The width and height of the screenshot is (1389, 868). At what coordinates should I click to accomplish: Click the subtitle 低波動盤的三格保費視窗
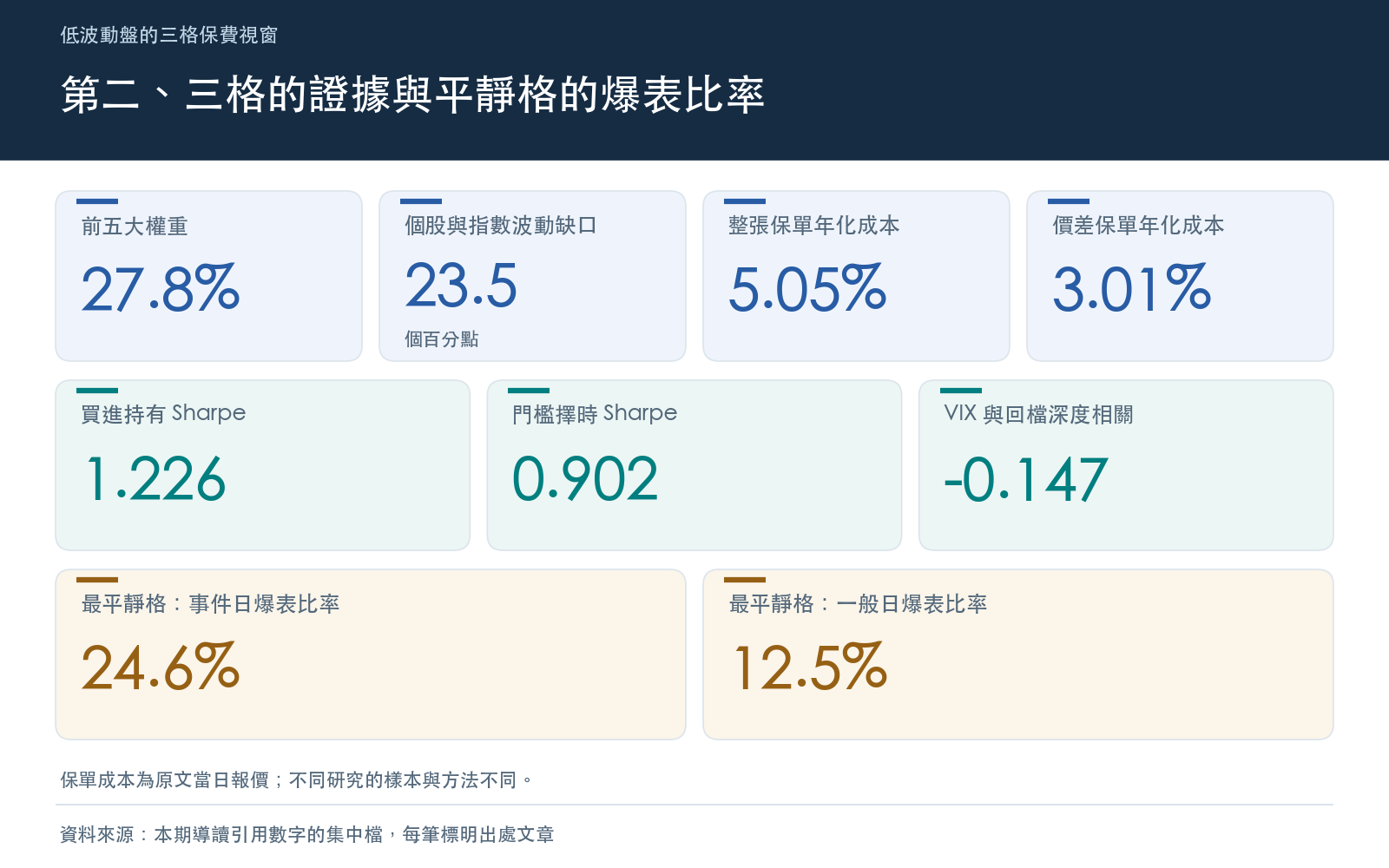pos(169,35)
